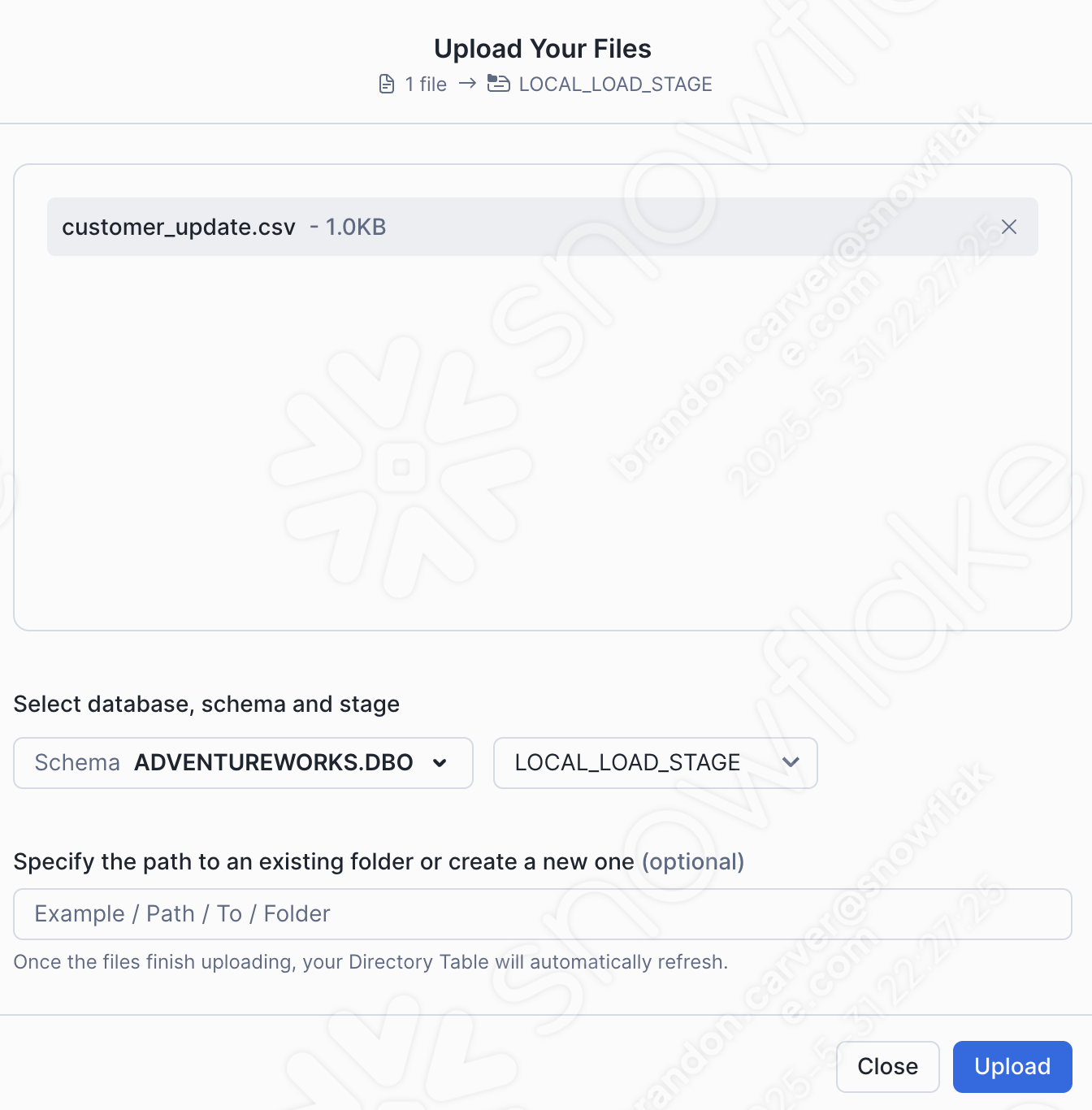Select the 1 file label in the header
Screen dimensions: 1092x1110
[426, 84]
